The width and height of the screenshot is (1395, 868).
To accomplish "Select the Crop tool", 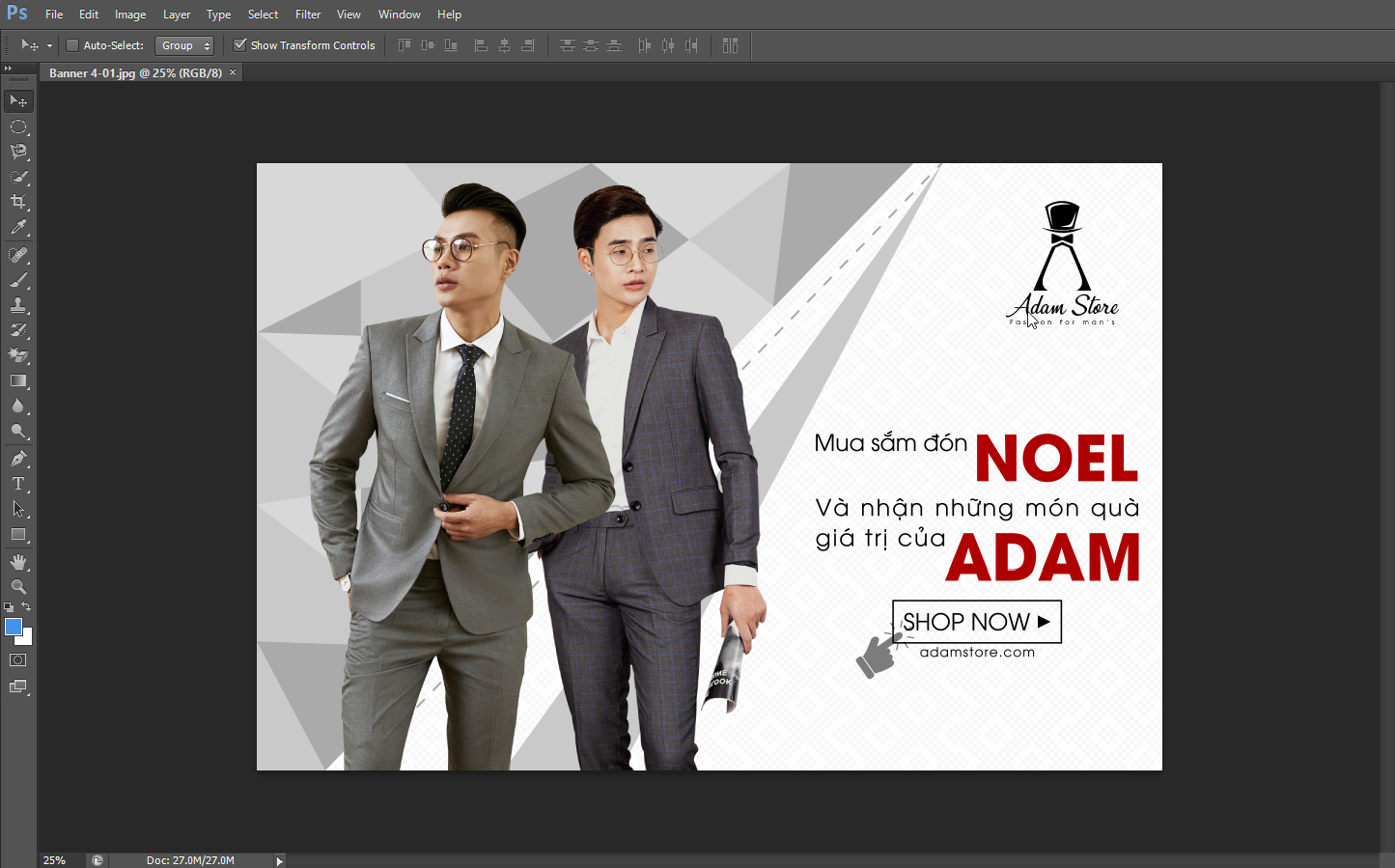I will (x=18, y=202).
